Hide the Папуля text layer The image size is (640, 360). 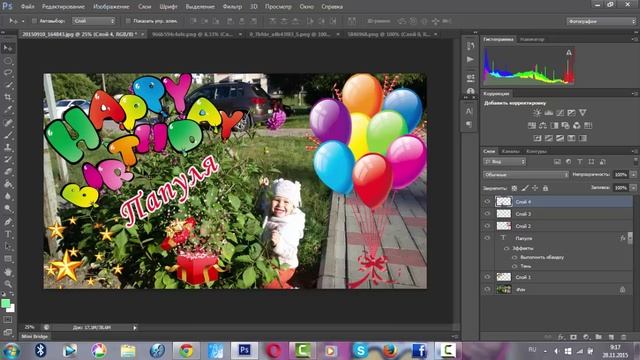[487, 238]
